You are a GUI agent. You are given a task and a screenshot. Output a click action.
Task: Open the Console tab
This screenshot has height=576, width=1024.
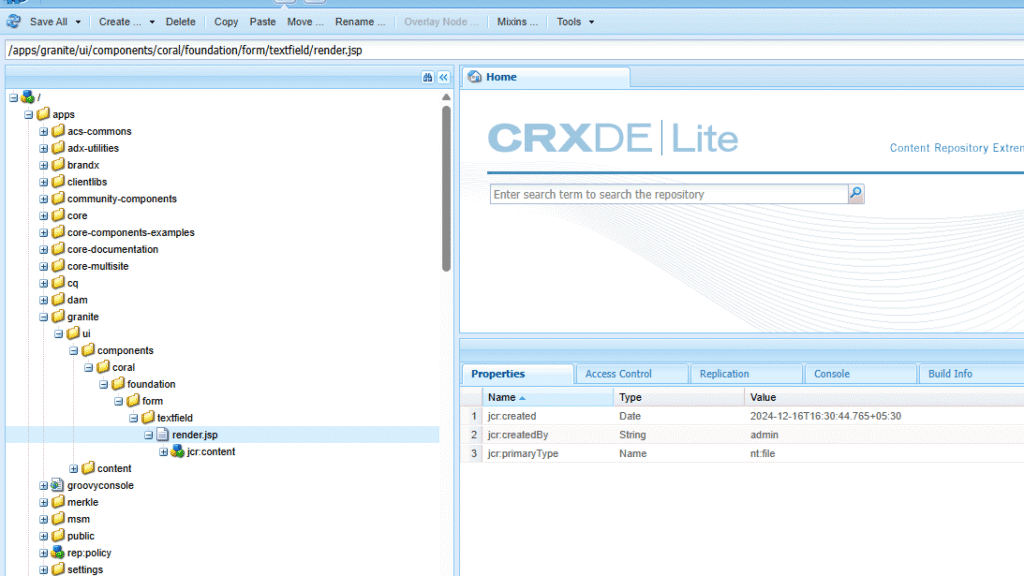click(861, 374)
